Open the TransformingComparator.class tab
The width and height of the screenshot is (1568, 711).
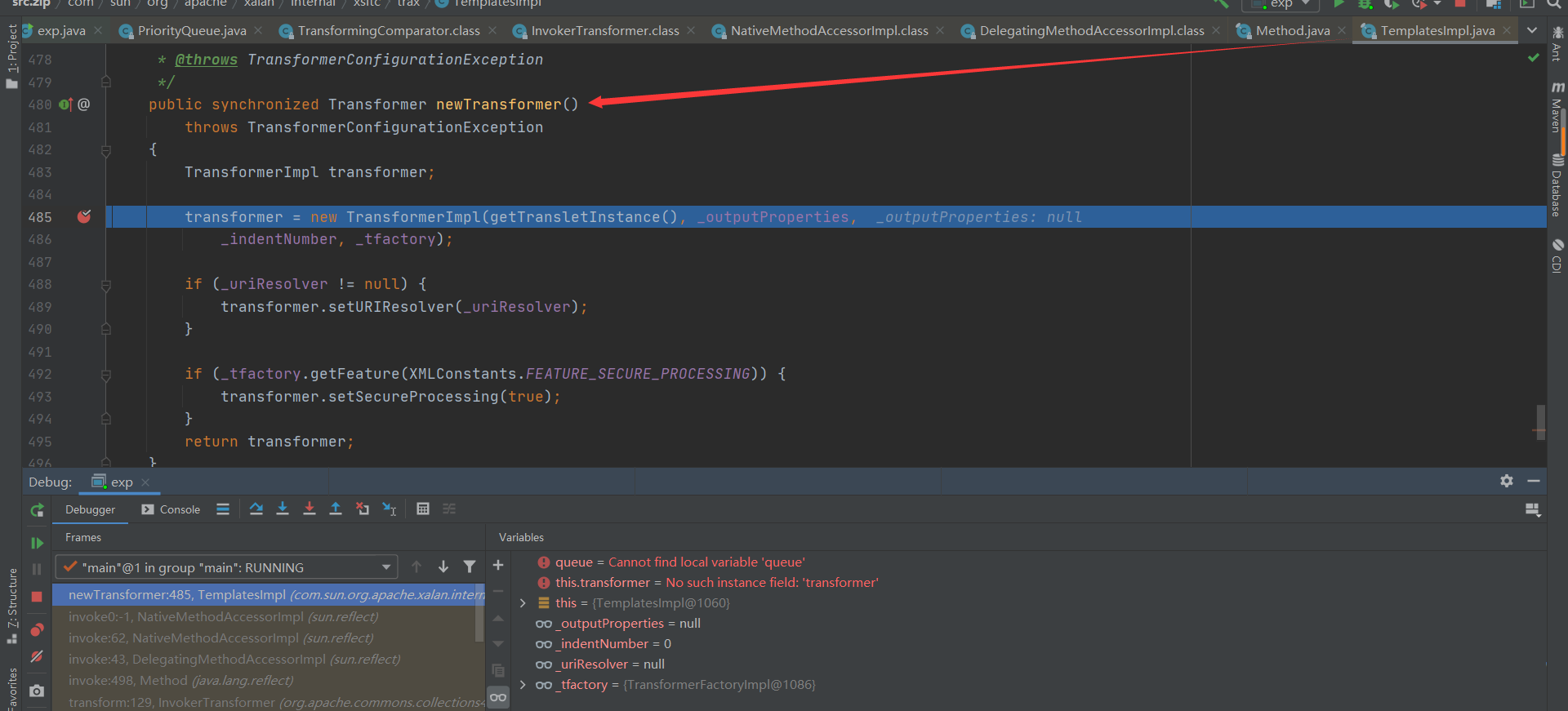coord(389,31)
